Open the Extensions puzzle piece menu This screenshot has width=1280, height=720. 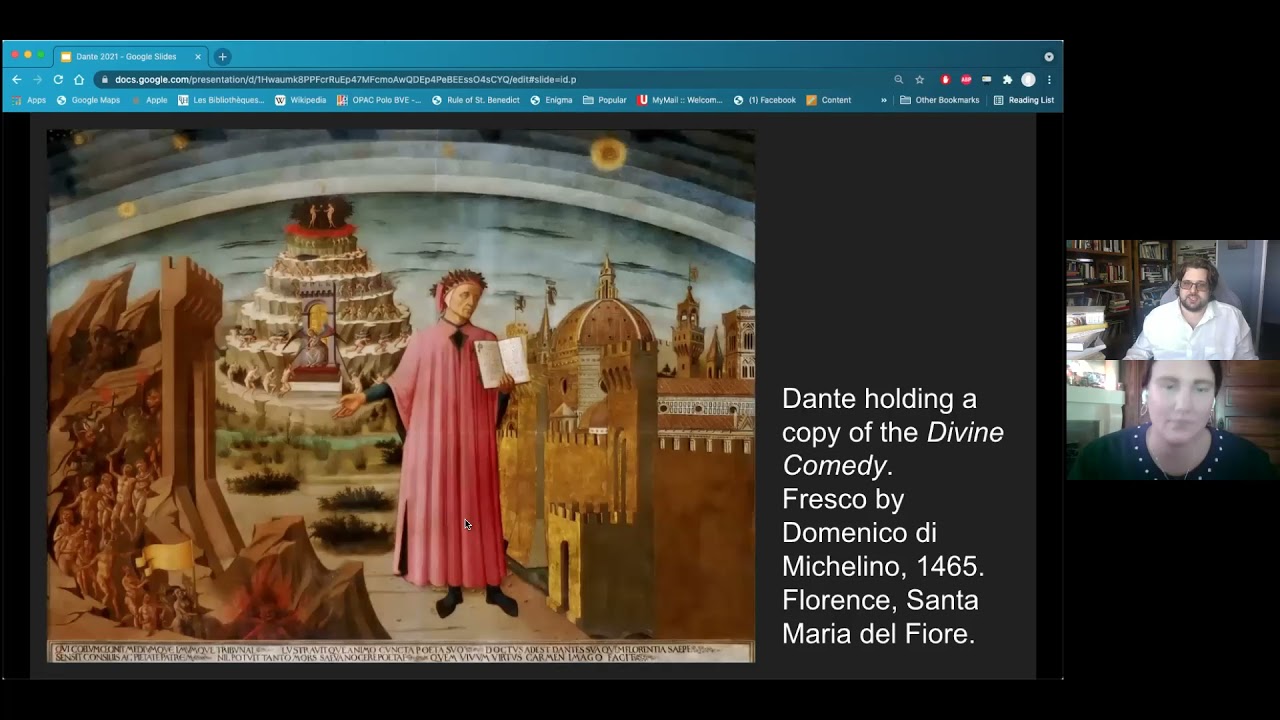click(x=1007, y=80)
